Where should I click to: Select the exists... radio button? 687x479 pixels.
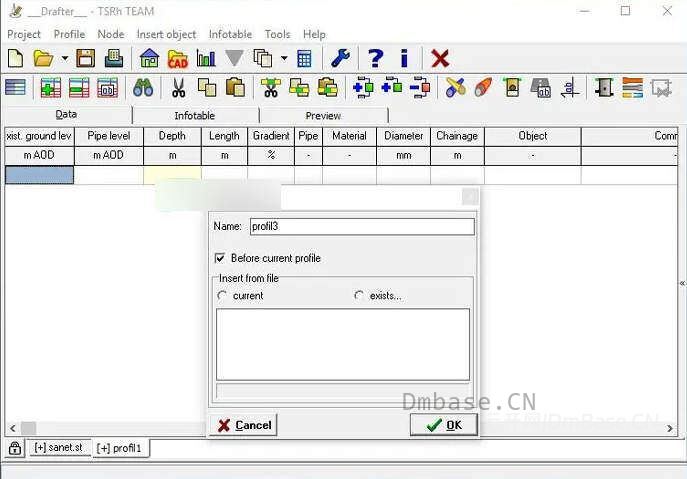359,296
